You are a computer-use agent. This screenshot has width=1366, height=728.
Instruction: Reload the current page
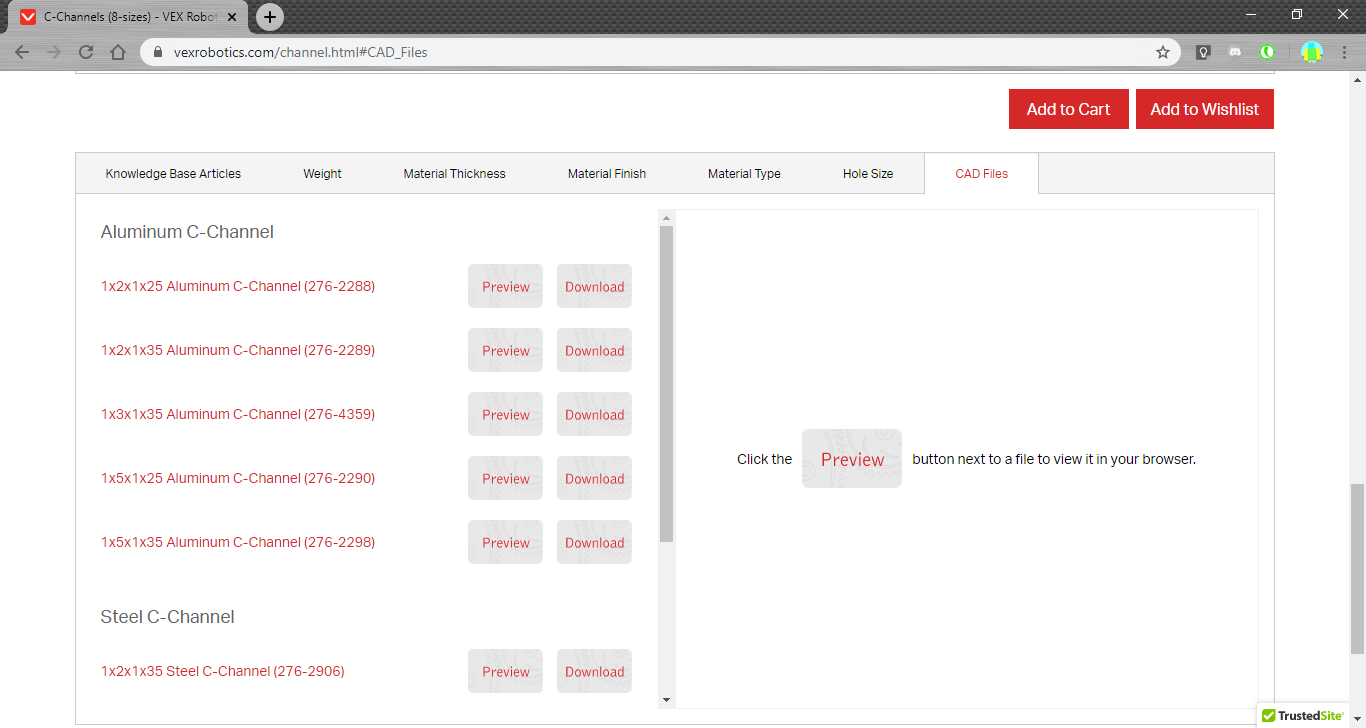[x=86, y=52]
